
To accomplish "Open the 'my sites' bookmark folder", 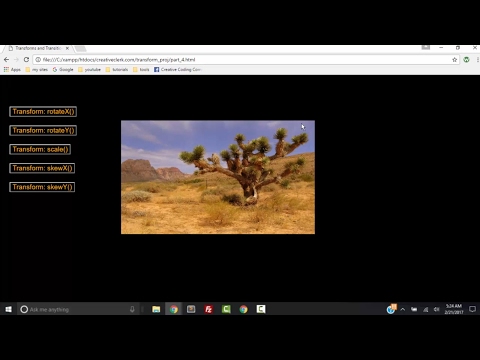I will point(36,69).
